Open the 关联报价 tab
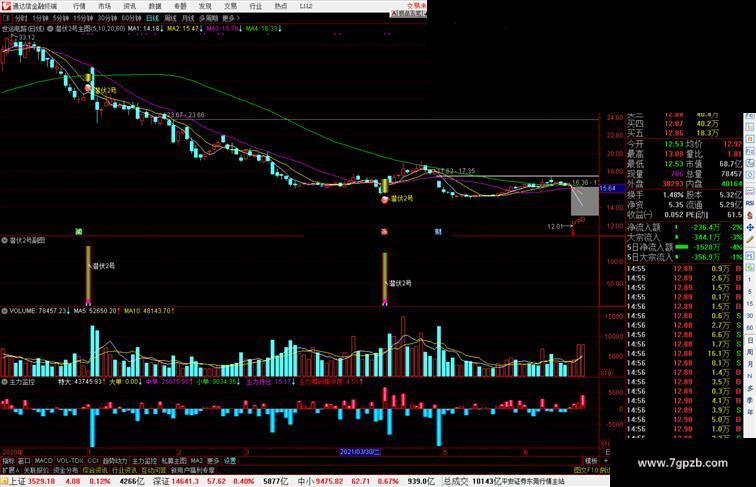This screenshot has width=756, height=487. tap(36, 470)
